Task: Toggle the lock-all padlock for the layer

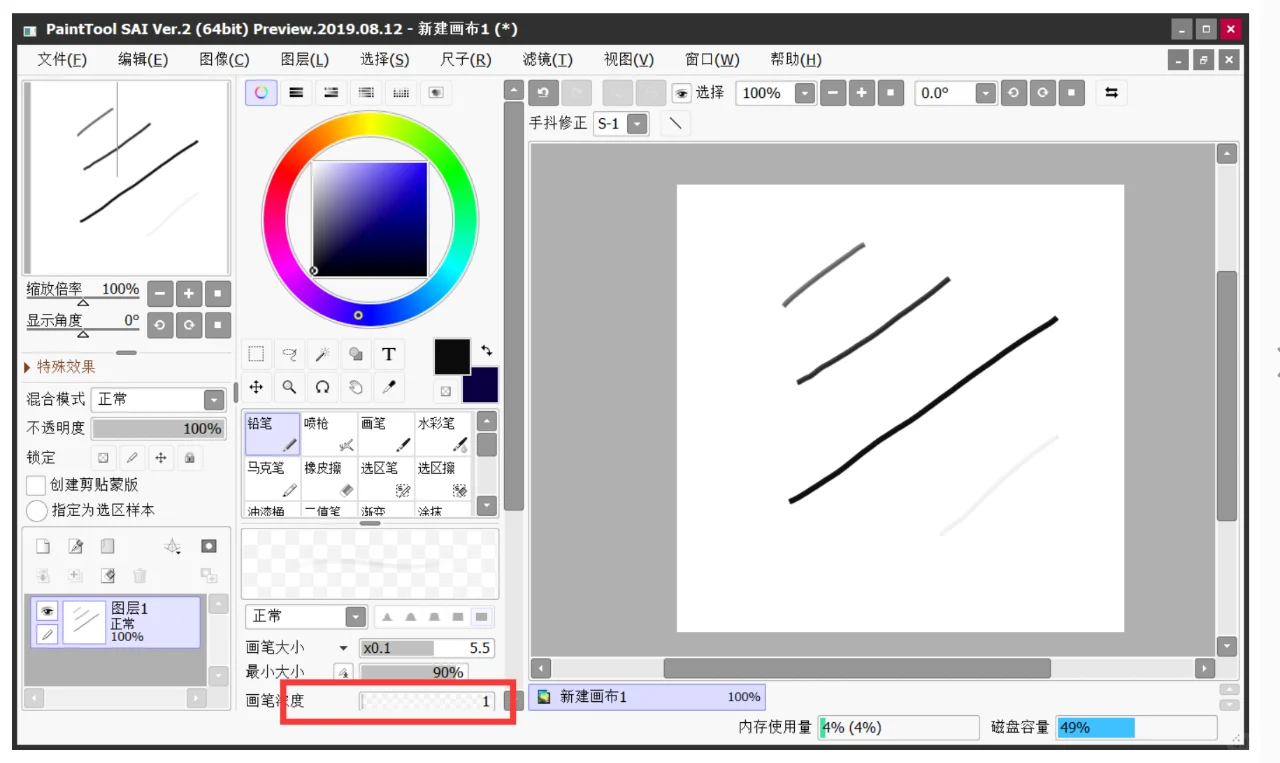Action: point(189,458)
